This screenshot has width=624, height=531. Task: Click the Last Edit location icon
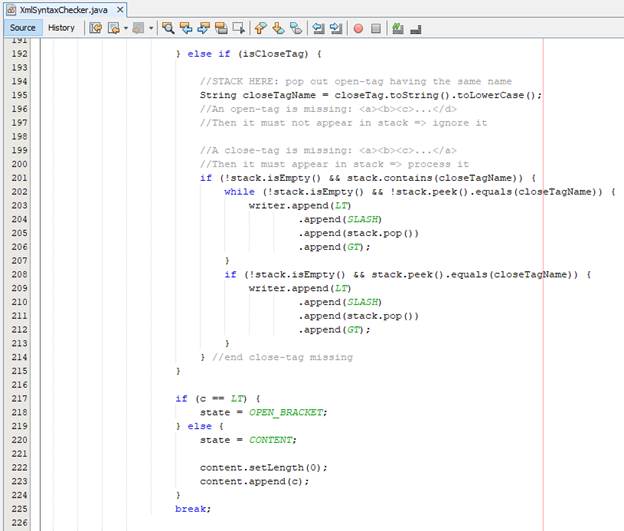coord(96,28)
